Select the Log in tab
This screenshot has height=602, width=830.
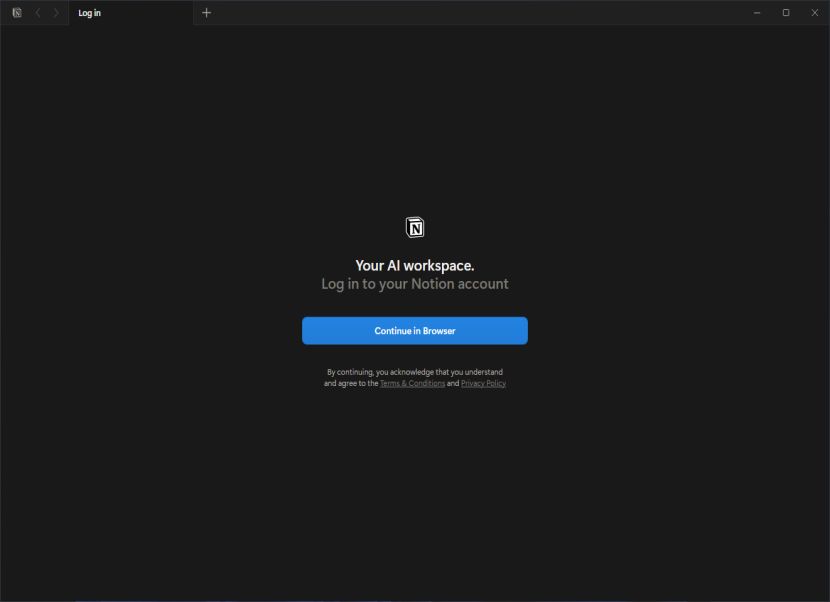pos(131,13)
